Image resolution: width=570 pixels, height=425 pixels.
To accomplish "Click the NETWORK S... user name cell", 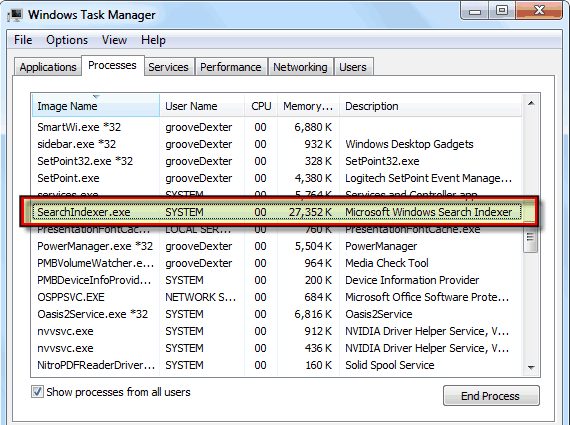I will coord(200,297).
